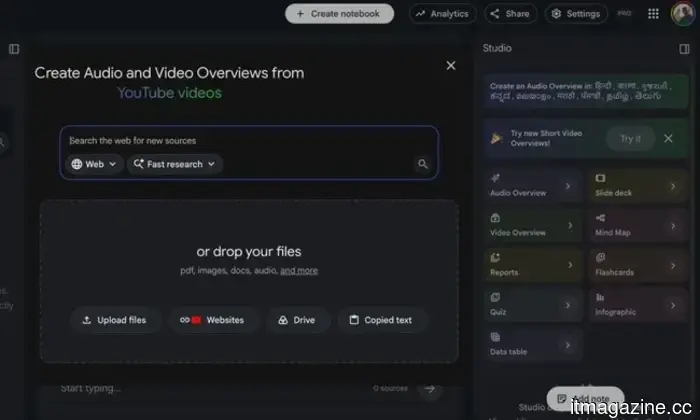Click the Upload files button

point(115,320)
